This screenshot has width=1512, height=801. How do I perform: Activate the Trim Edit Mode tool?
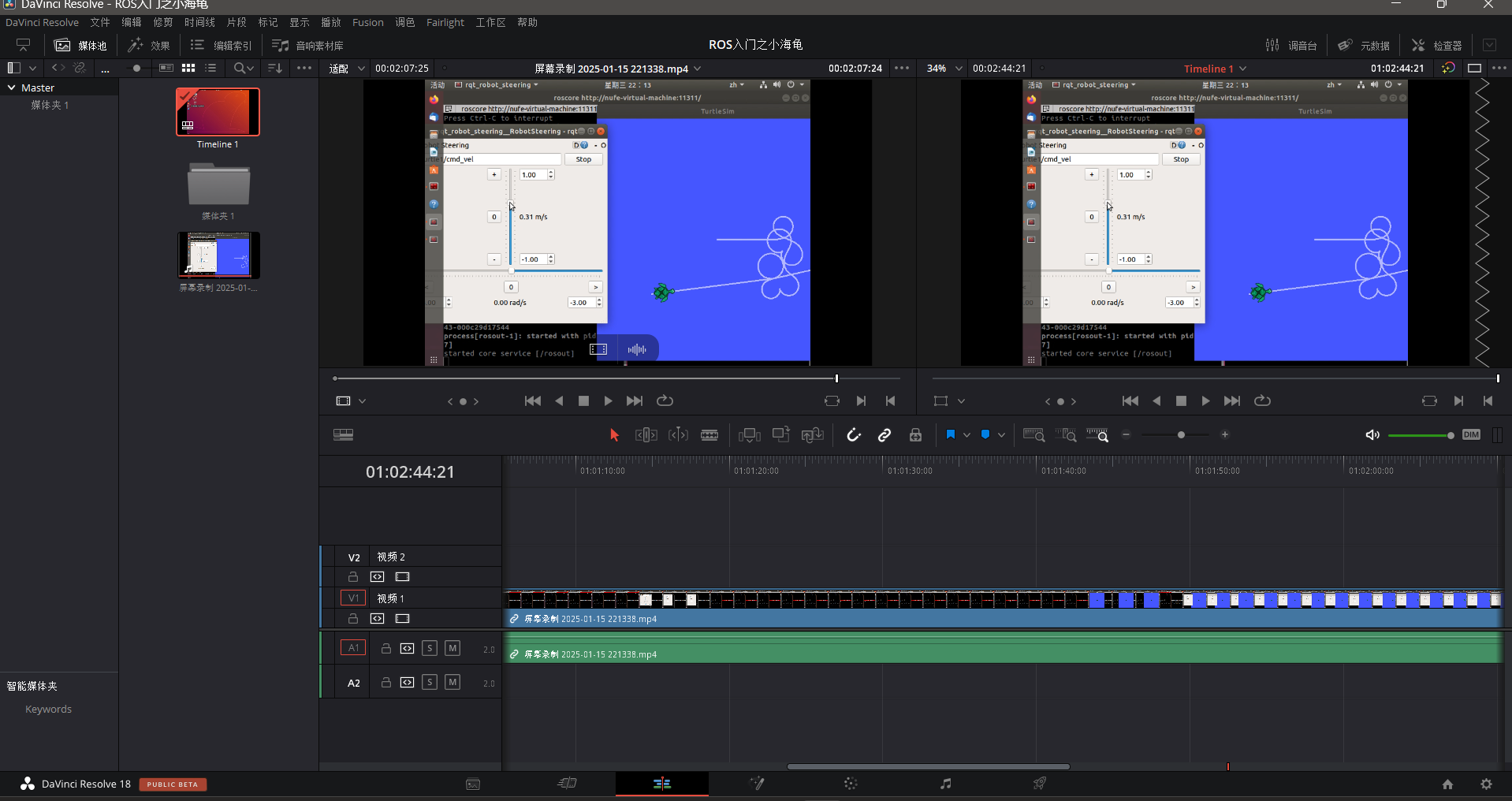coord(646,435)
